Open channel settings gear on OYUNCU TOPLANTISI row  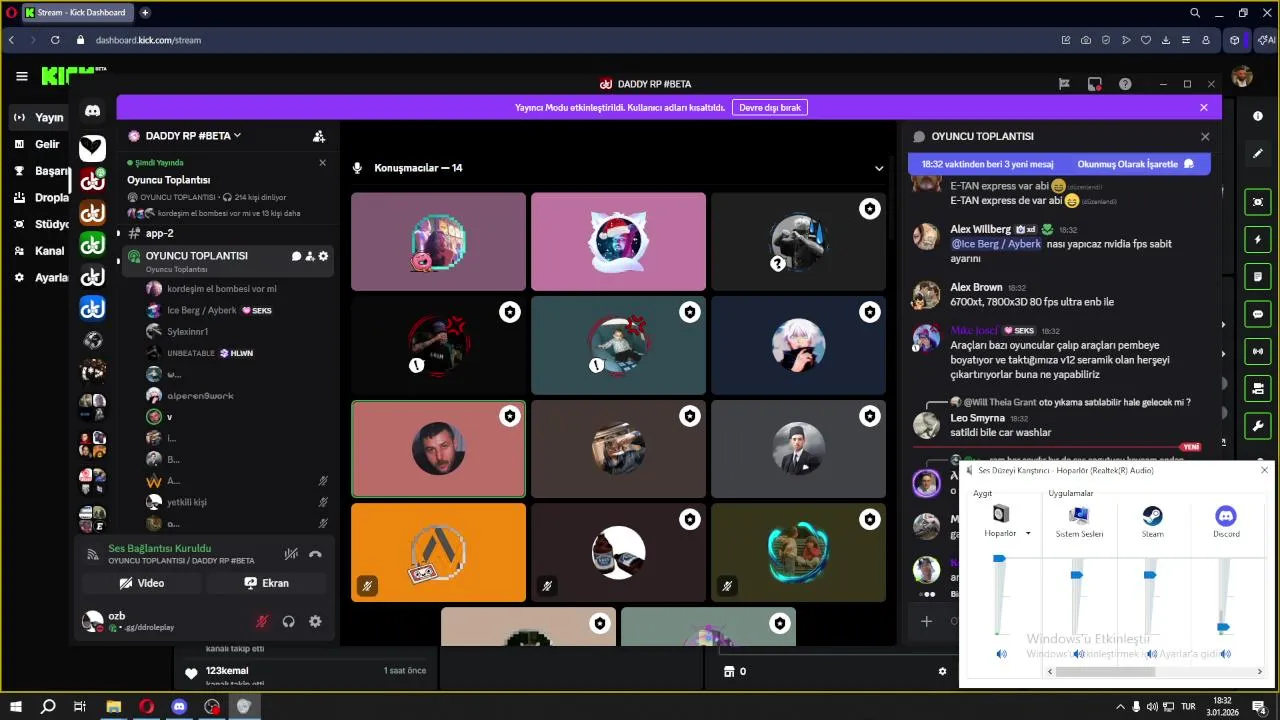(x=323, y=256)
